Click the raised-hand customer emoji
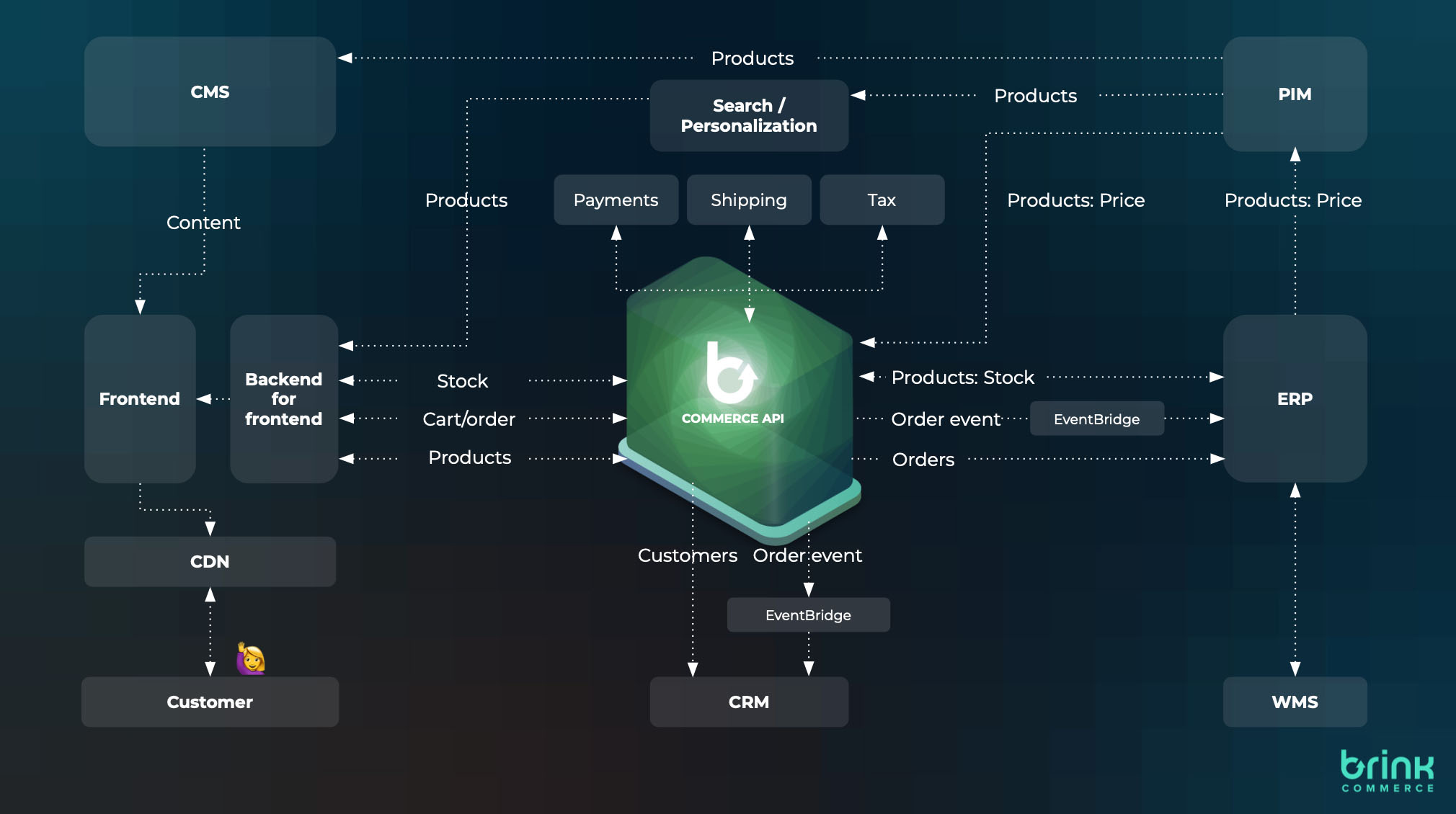Image resolution: width=1456 pixels, height=814 pixels. coord(250,658)
